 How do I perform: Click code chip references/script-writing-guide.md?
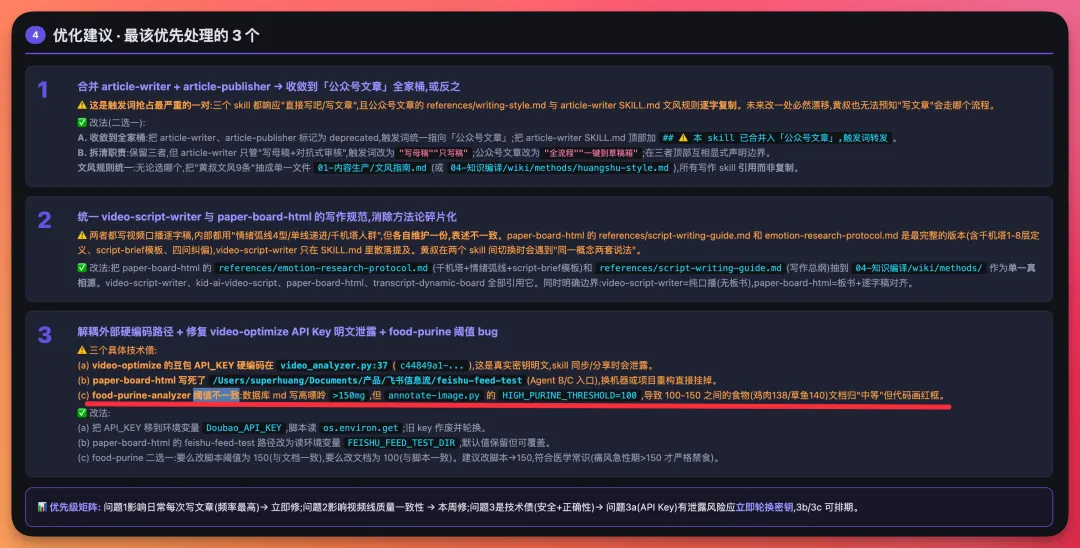690,268
